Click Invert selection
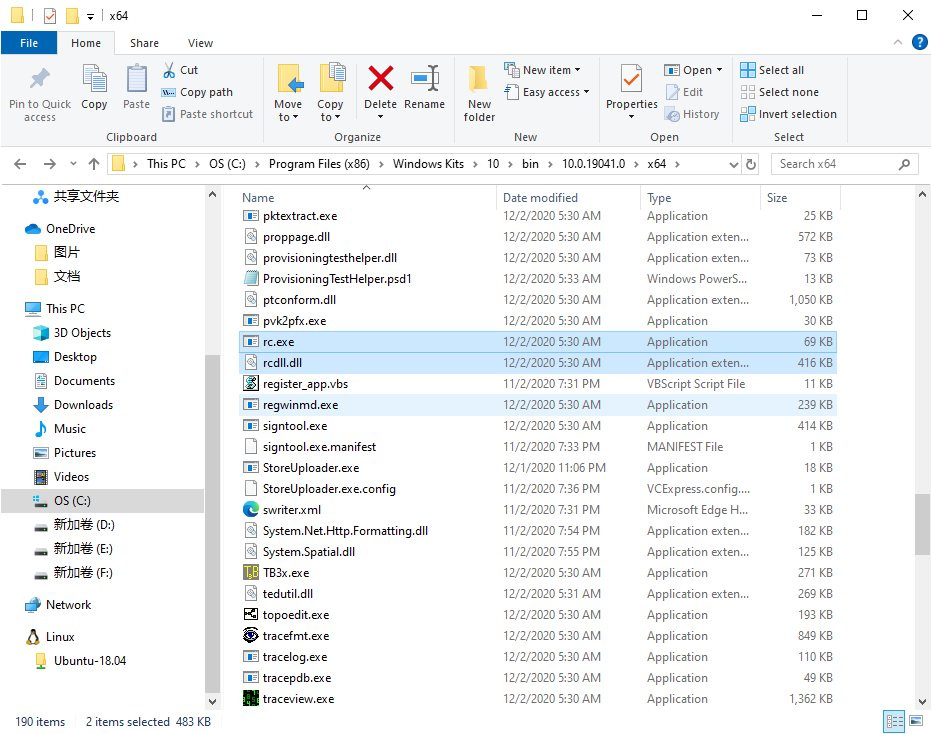Image resolution: width=932 pixels, height=734 pixels. coord(787,114)
